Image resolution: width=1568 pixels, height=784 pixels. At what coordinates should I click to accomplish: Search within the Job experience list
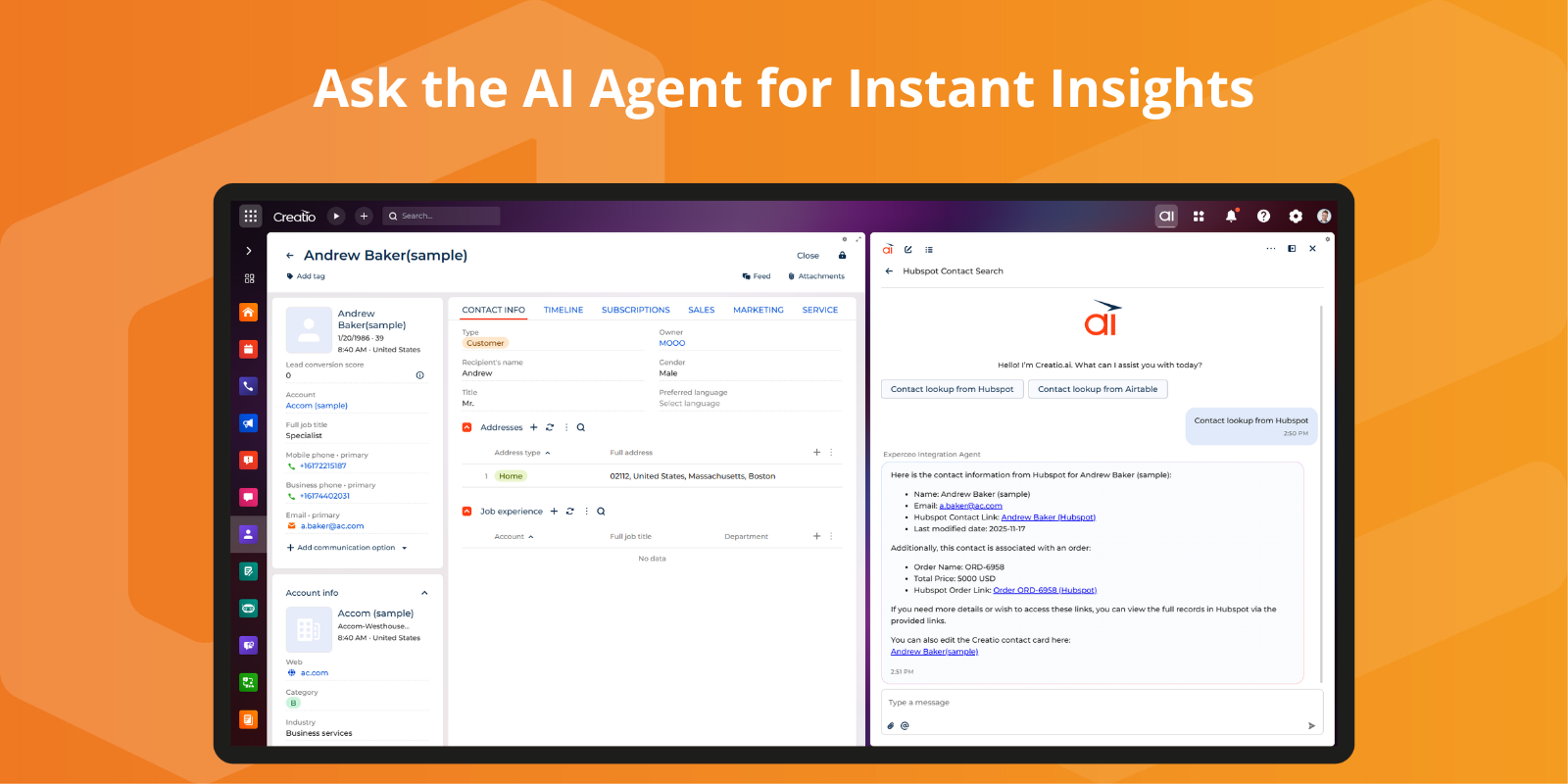(x=601, y=512)
